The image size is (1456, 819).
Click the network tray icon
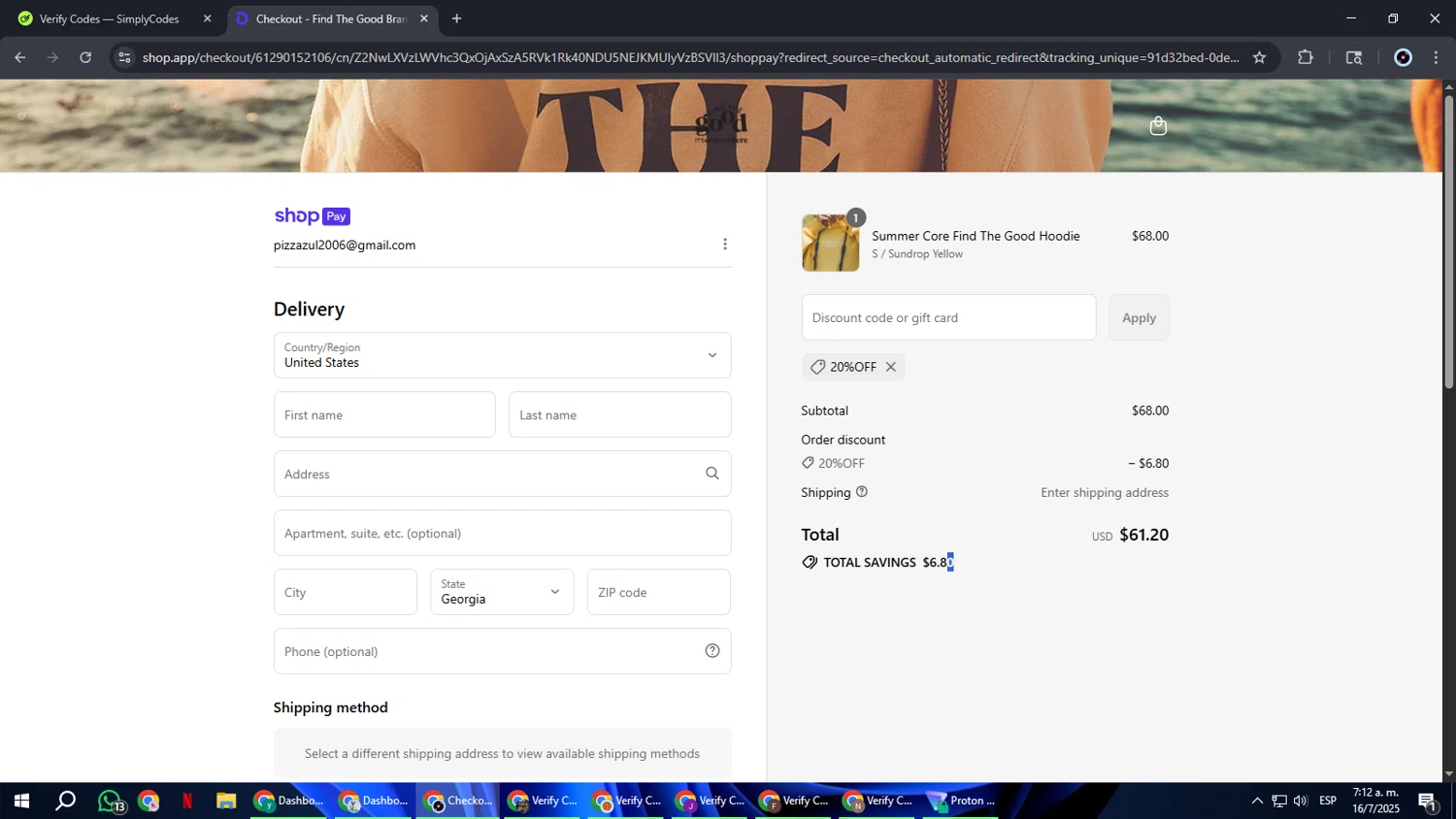[1279, 801]
